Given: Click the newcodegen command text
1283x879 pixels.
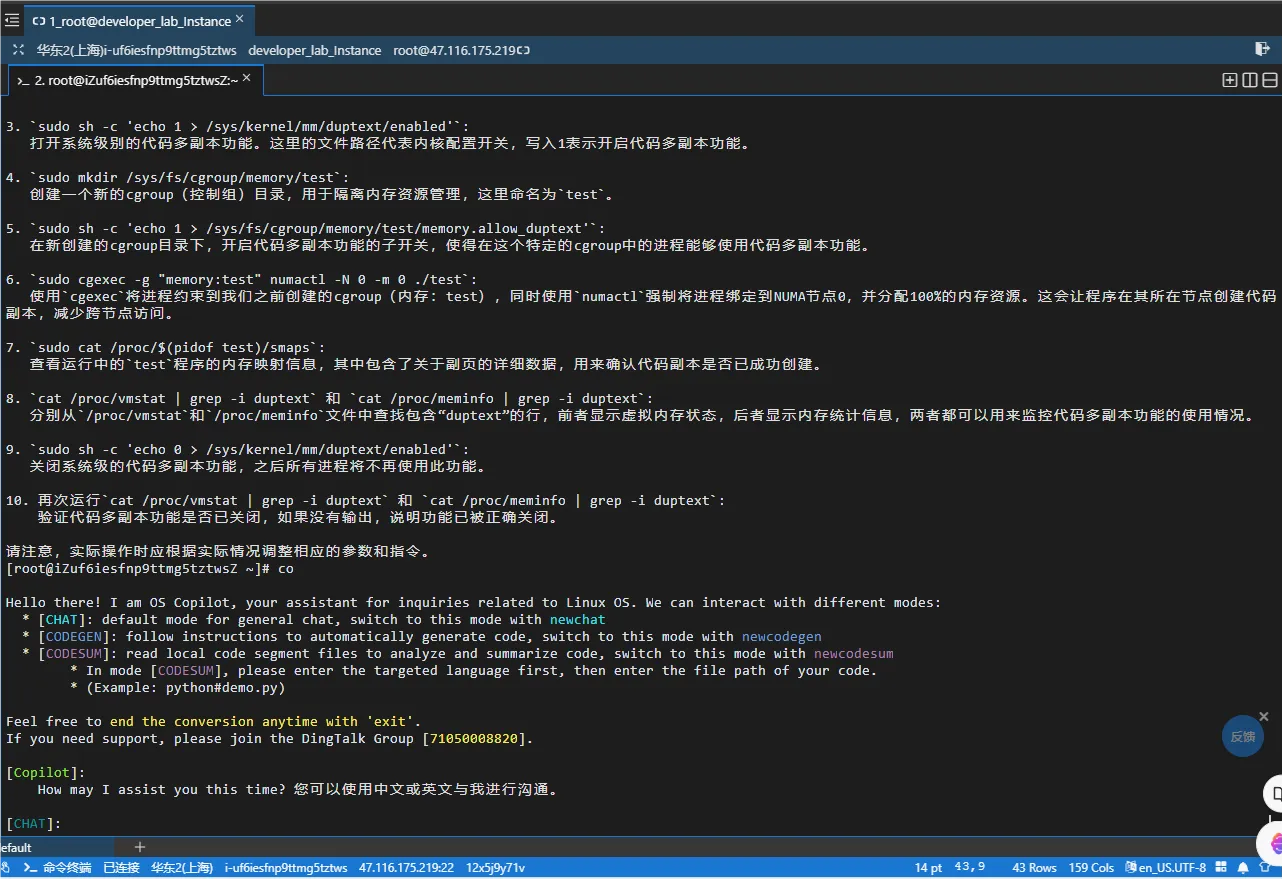Looking at the screenshot, I should tap(781, 637).
